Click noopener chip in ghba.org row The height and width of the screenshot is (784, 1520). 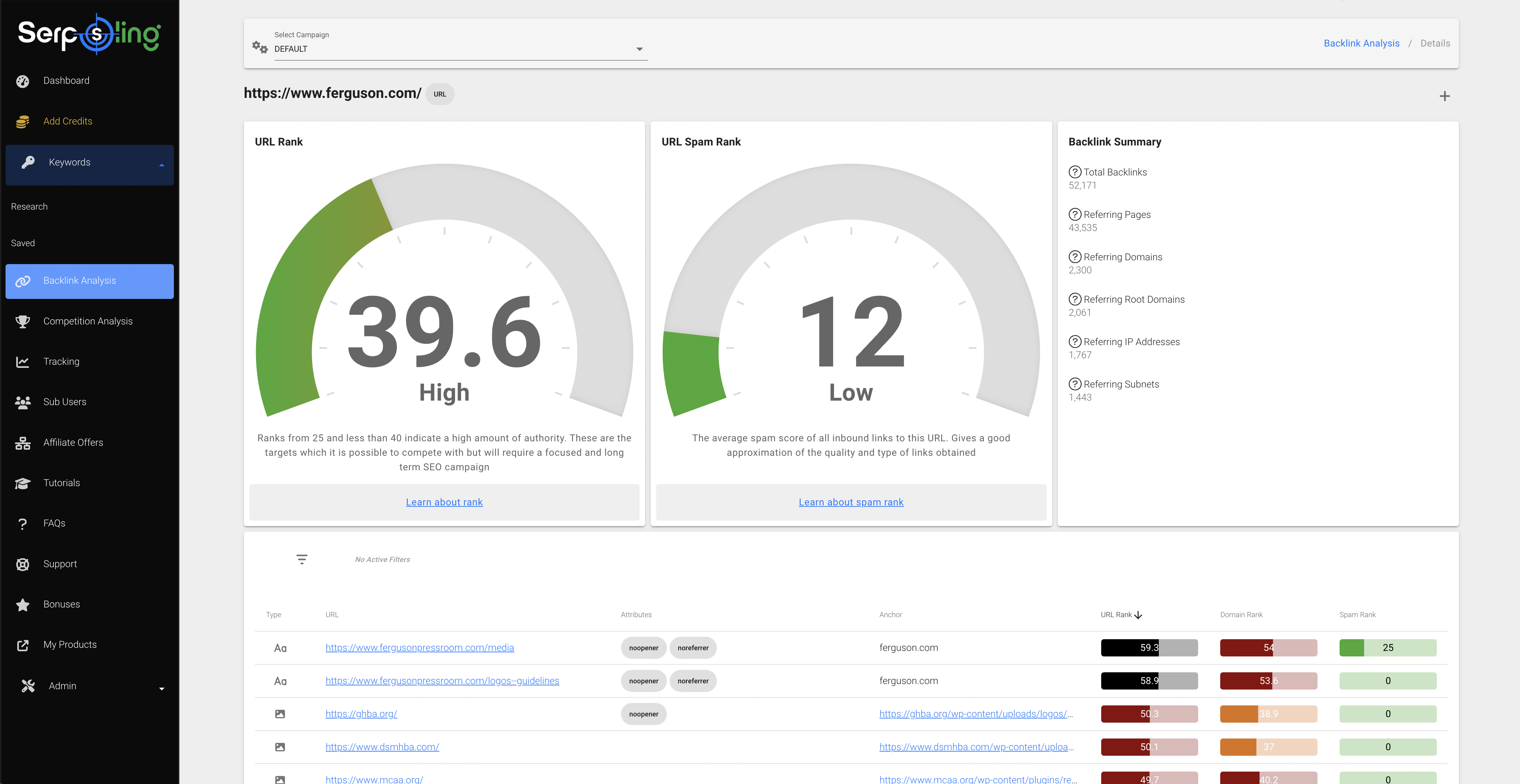(643, 714)
